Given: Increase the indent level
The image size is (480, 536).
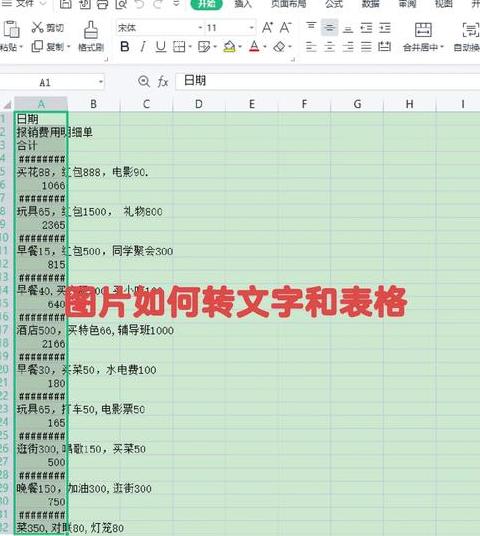Looking at the screenshot, I should [385, 28].
